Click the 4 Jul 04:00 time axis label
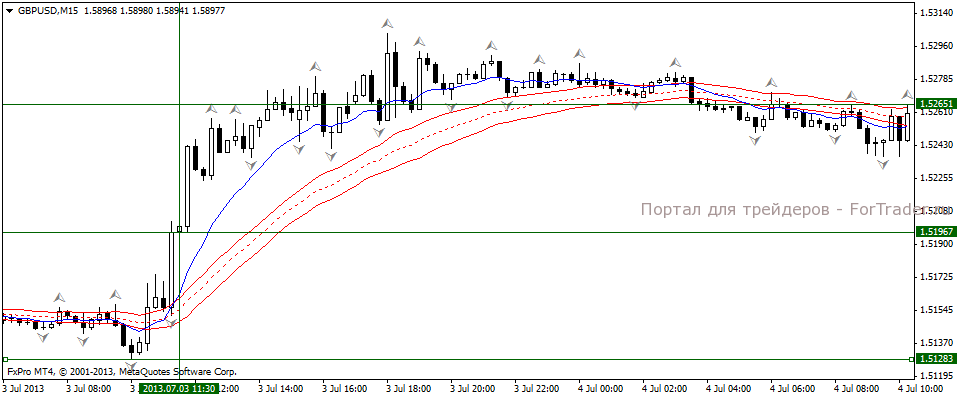The image size is (957, 397). tap(729, 388)
